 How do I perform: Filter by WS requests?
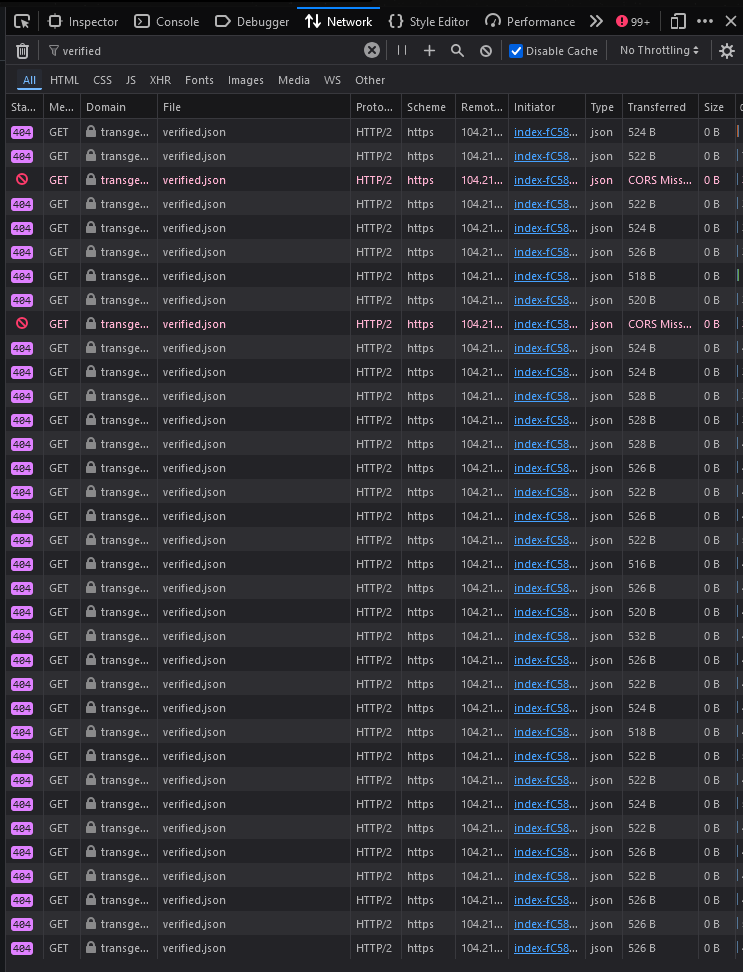(x=332, y=80)
